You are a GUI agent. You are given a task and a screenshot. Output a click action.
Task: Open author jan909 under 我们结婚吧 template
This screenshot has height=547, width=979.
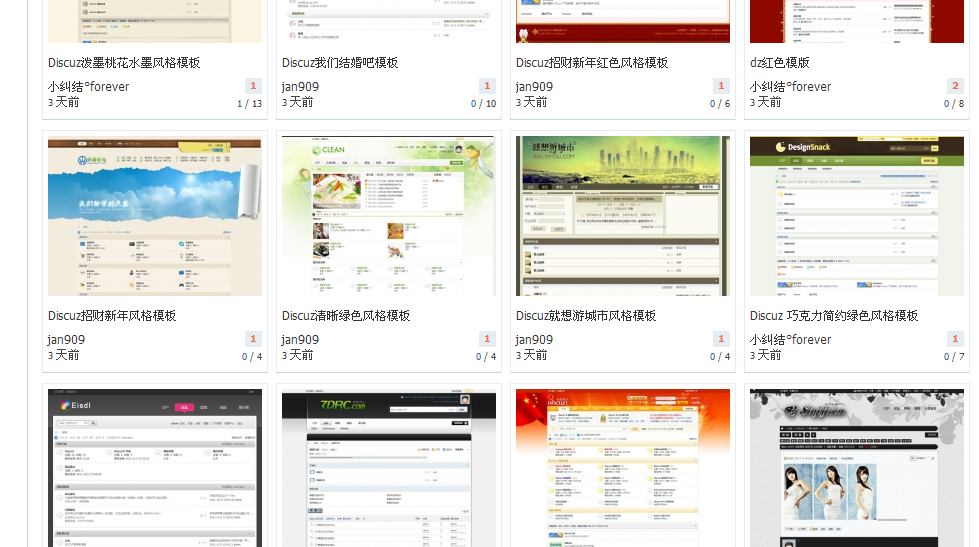(300, 87)
